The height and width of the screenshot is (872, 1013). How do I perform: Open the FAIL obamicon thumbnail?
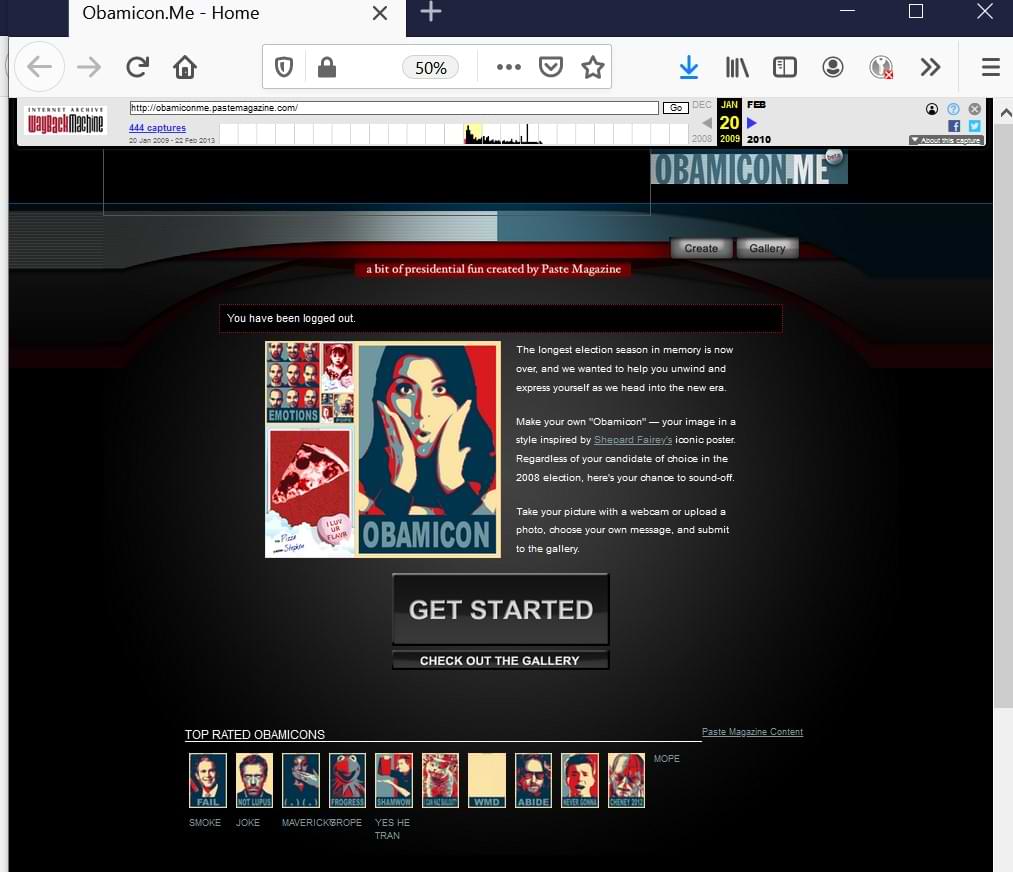click(207, 780)
